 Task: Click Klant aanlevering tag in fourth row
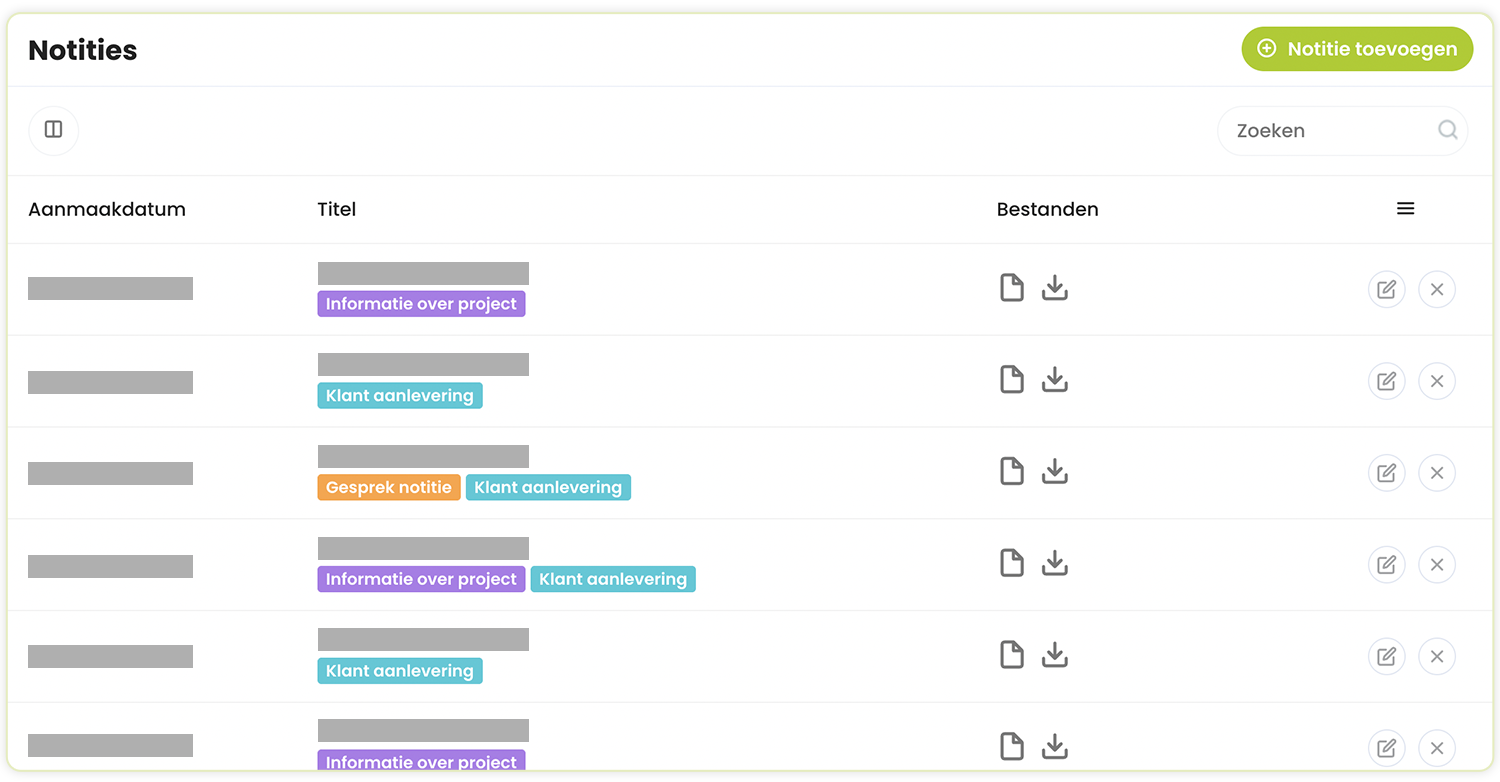pyautogui.click(x=612, y=580)
